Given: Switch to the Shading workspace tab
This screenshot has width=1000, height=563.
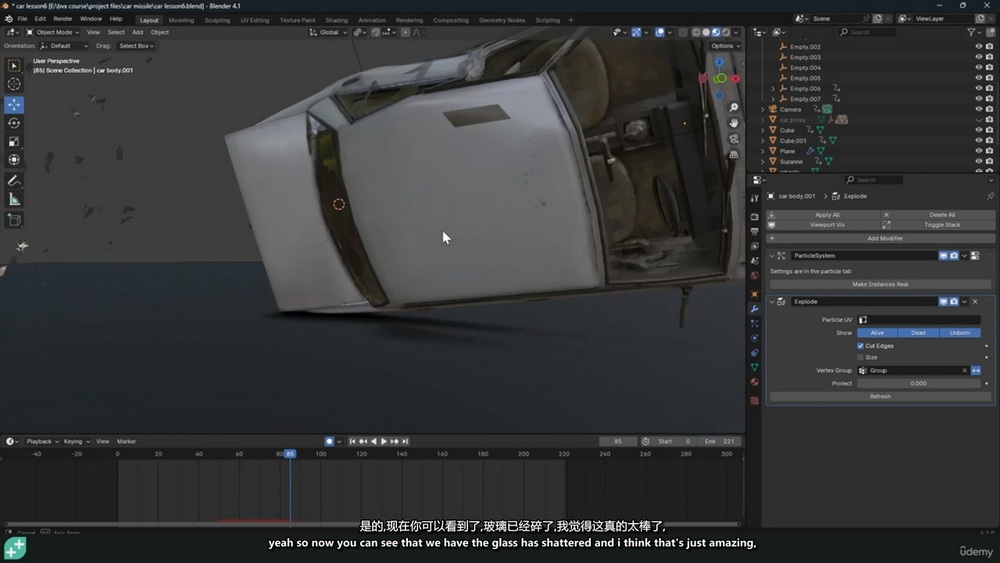Looking at the screenshot, I should click(x=337, y=20).
